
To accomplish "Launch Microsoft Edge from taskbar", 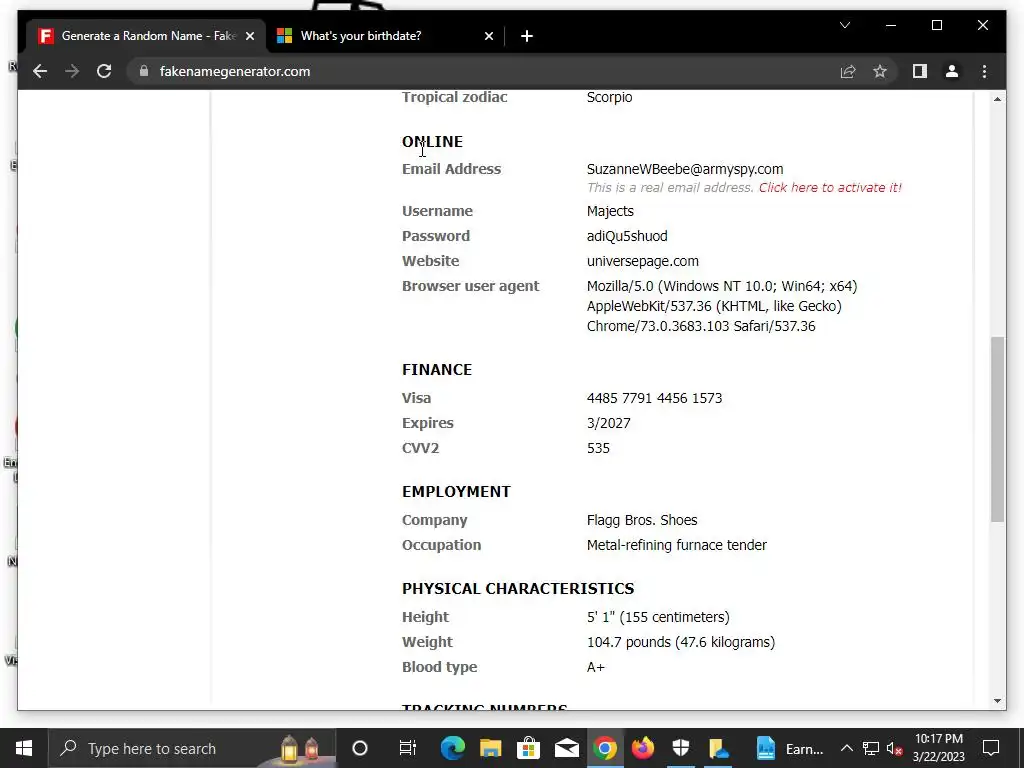I will pos(453,748).
